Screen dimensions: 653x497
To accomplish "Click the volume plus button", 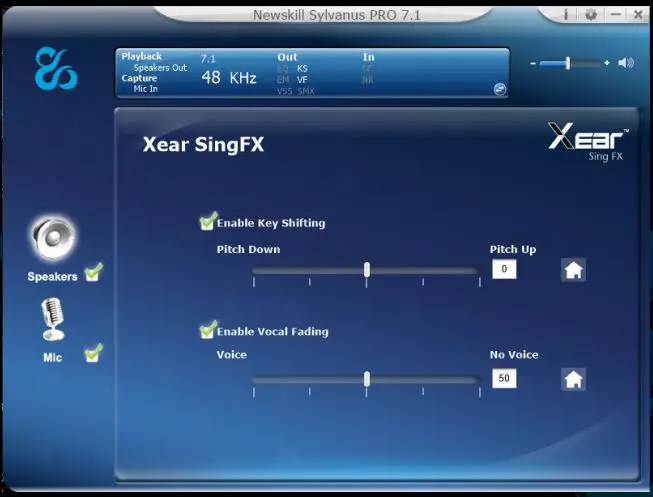I will pyautogui.click(x=607, y=63).
